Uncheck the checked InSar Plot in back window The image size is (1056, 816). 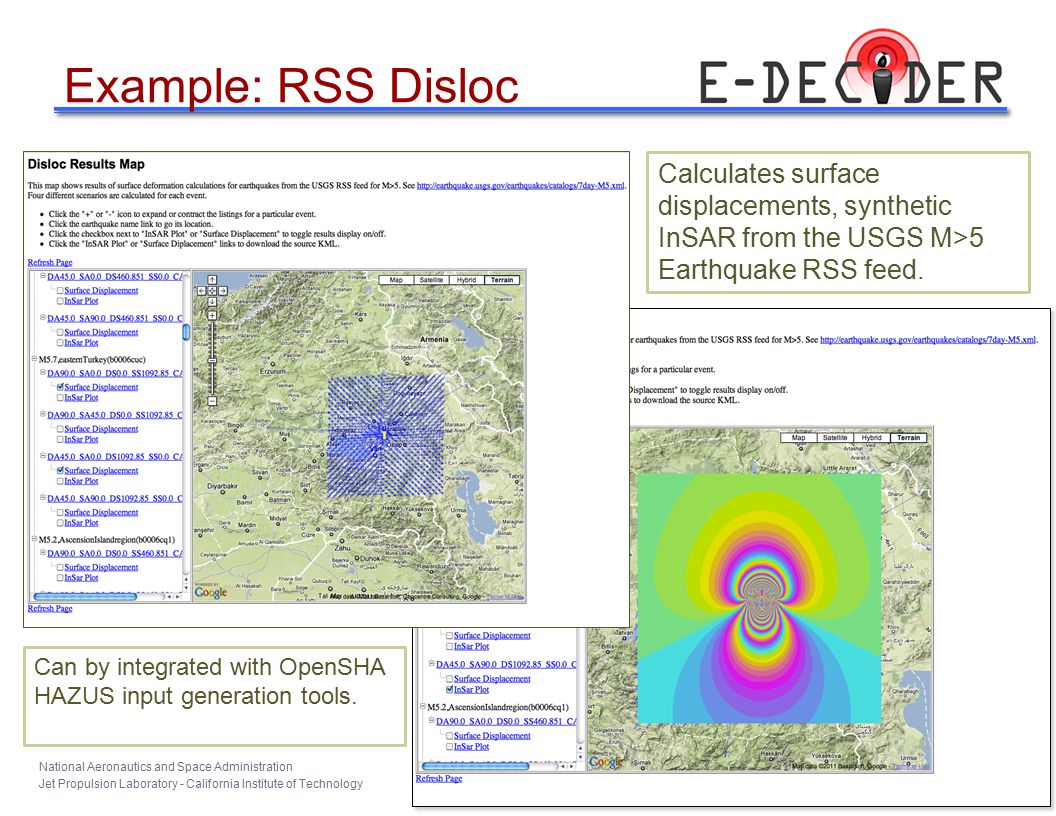click(x=449, y=689)
